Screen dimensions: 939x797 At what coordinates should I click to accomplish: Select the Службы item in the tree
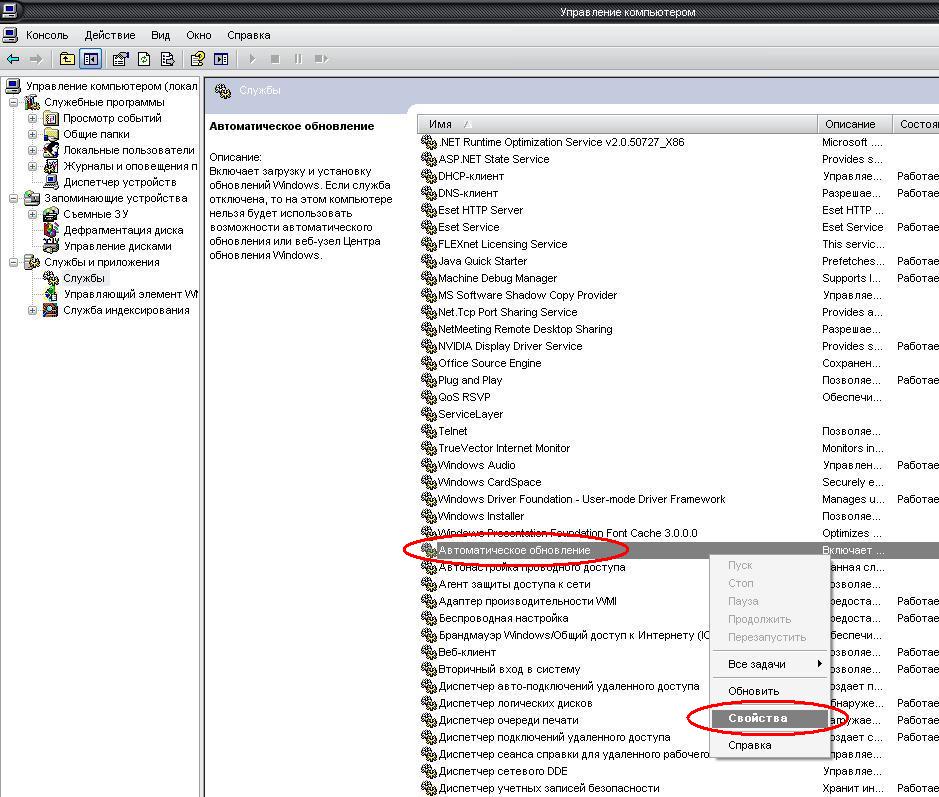point(84,278)
